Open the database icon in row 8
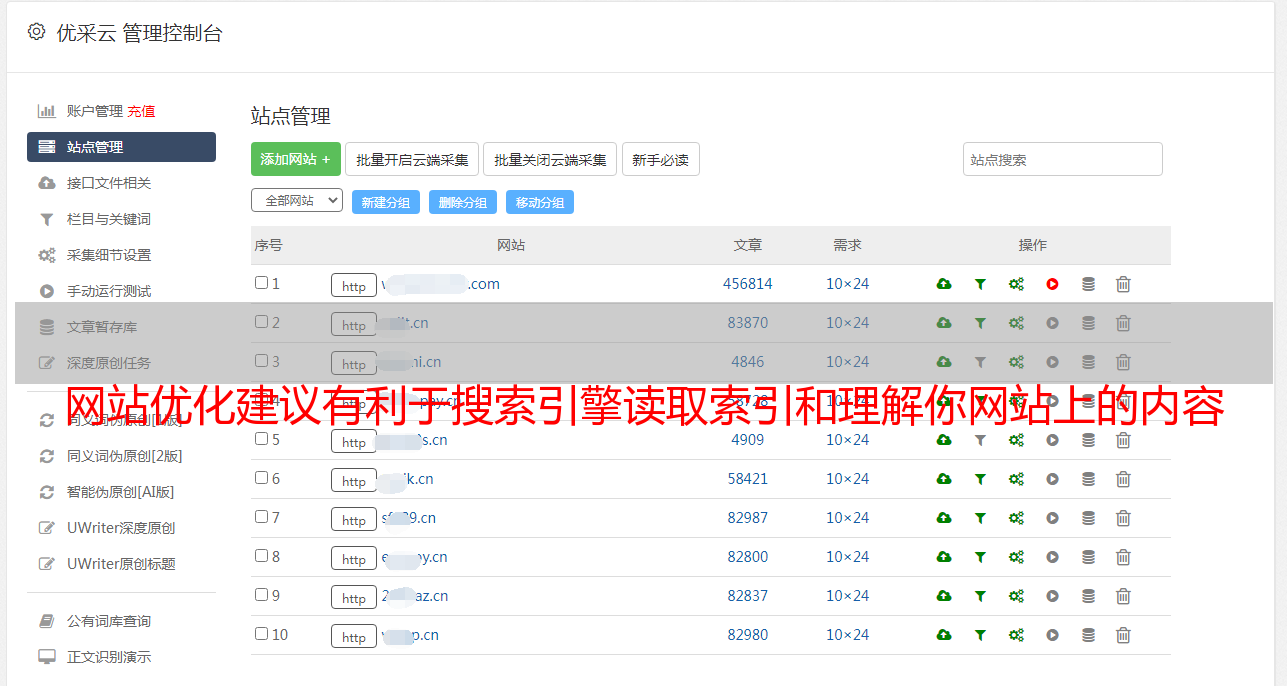1287x686 pixels. [x=1088, y=557]
